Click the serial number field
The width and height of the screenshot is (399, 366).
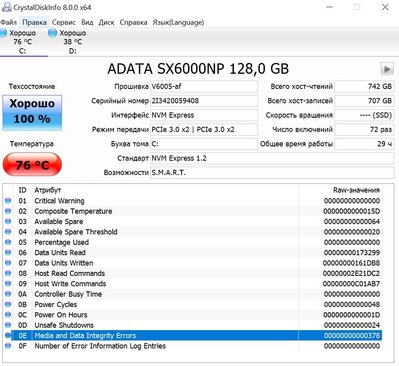pos(204,101)
